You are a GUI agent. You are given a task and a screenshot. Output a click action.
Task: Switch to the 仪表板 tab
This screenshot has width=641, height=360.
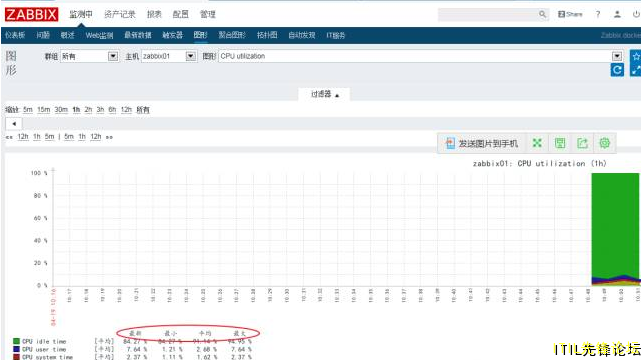point(15,35)
